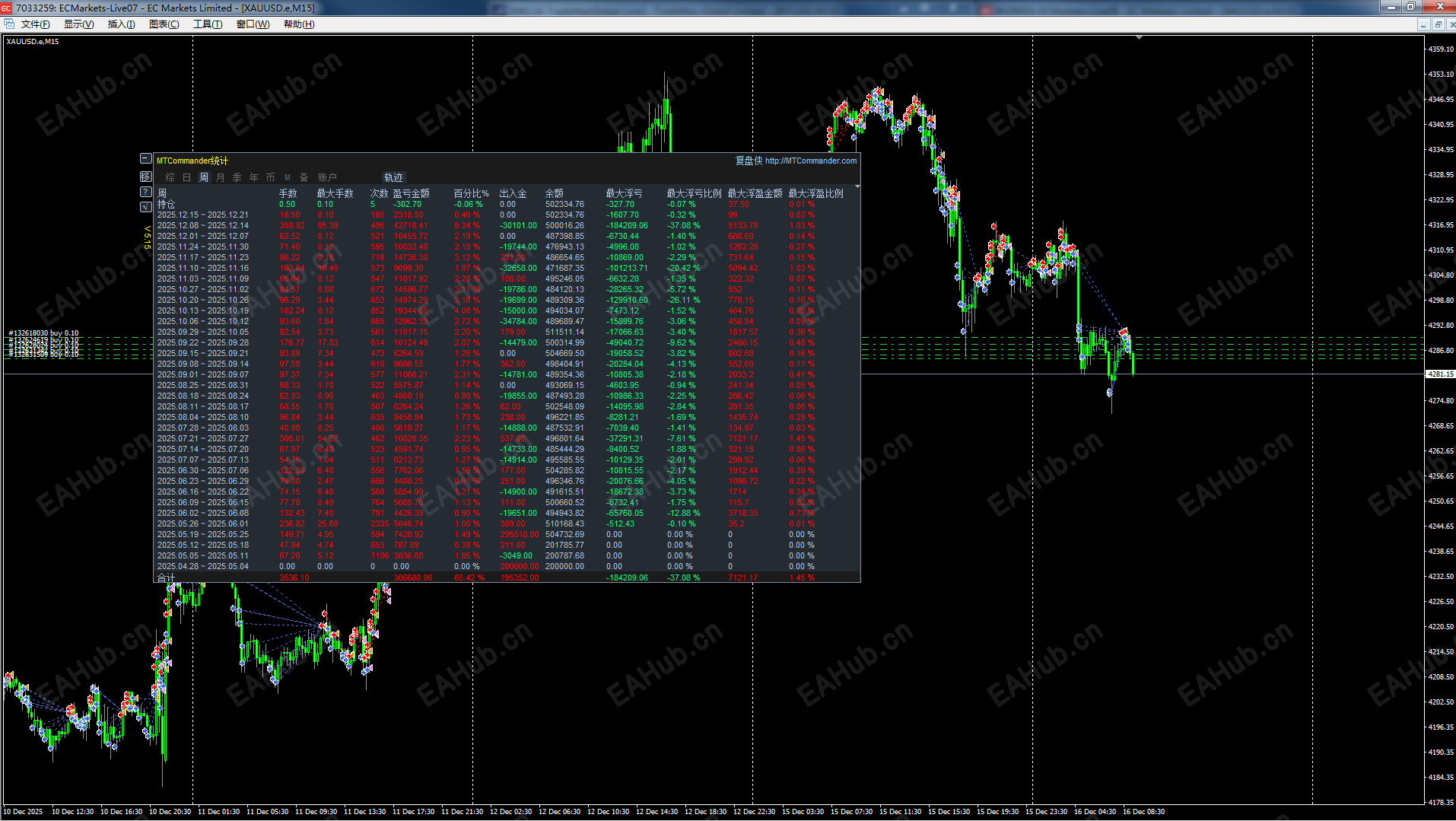1456x821 pixels.
Task: Switch to the 季 quarterly tab
Action: pos(237,177)
